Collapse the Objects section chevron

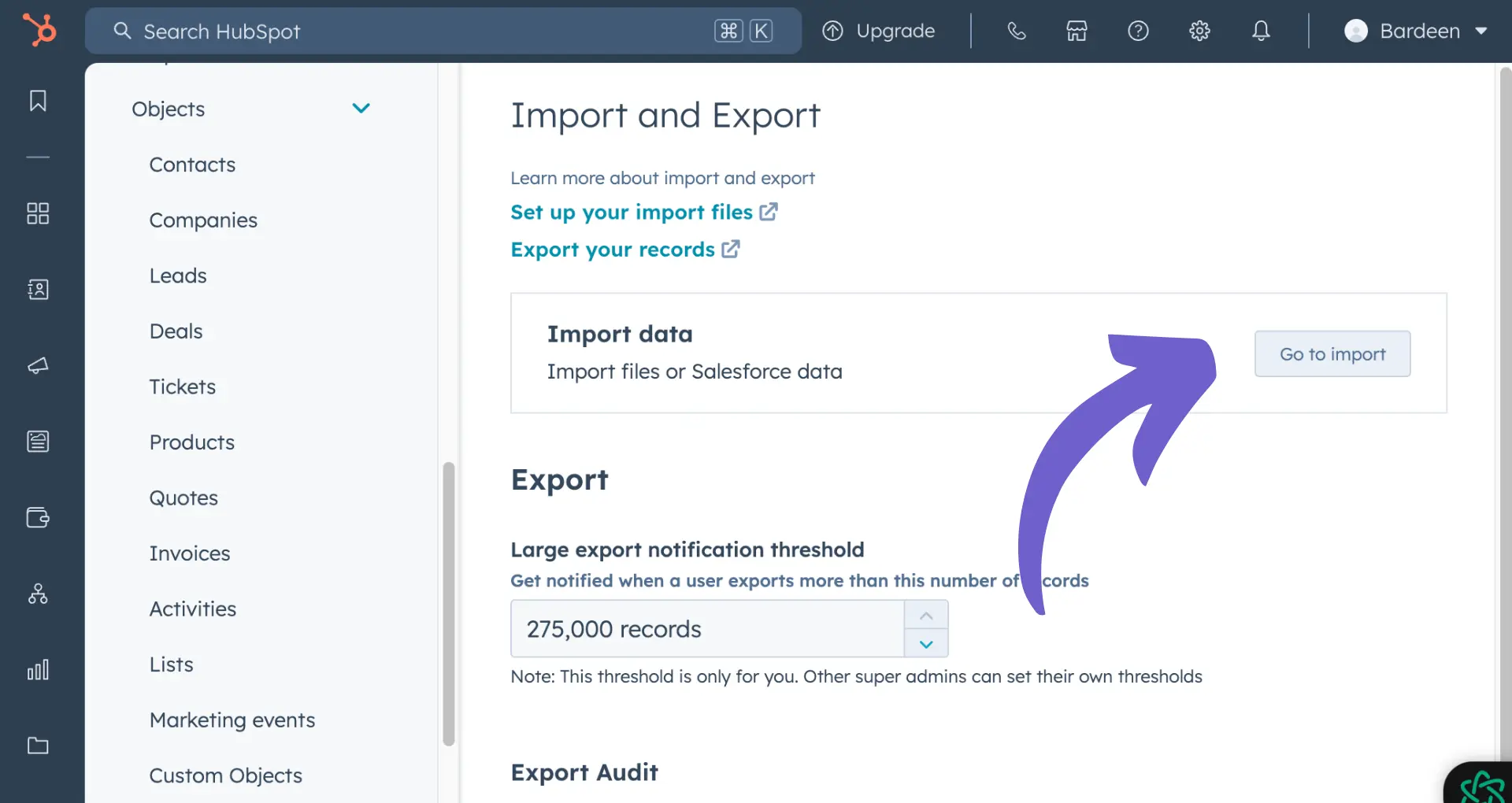[361, 109]
